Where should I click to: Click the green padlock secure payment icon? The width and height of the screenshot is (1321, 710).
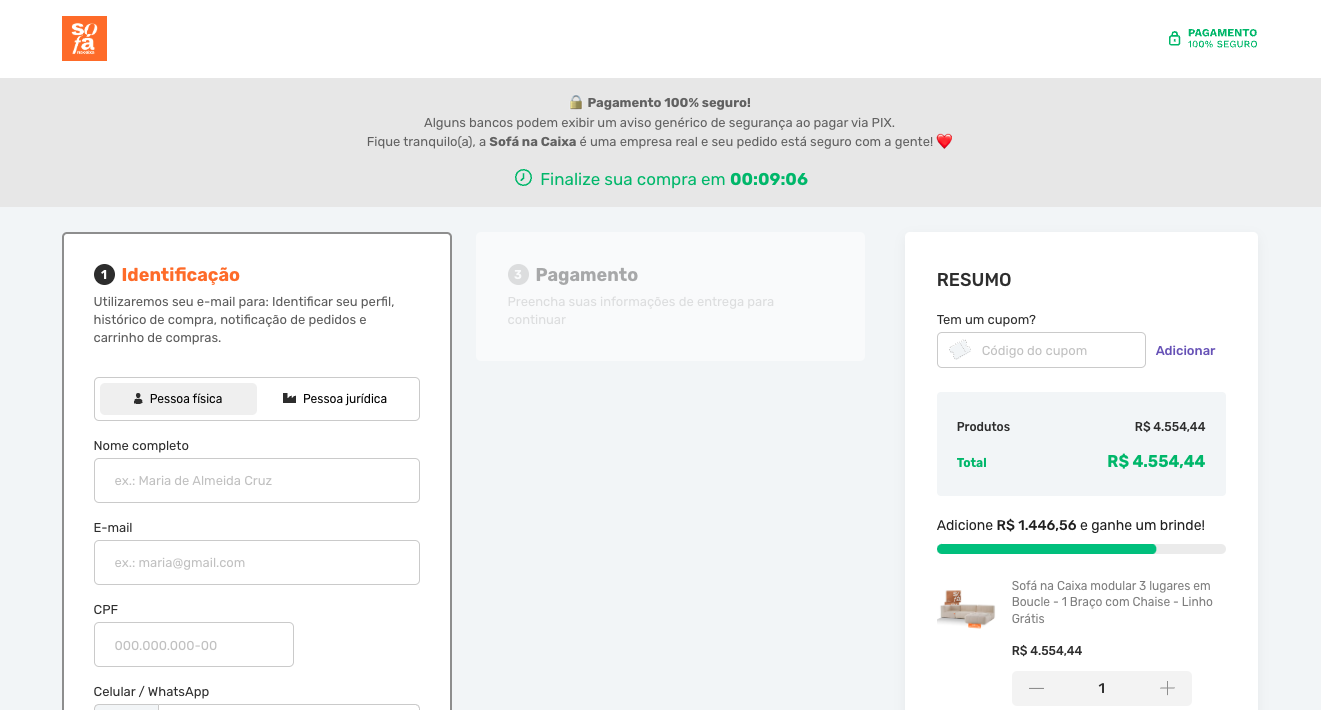click(1175, 39)
